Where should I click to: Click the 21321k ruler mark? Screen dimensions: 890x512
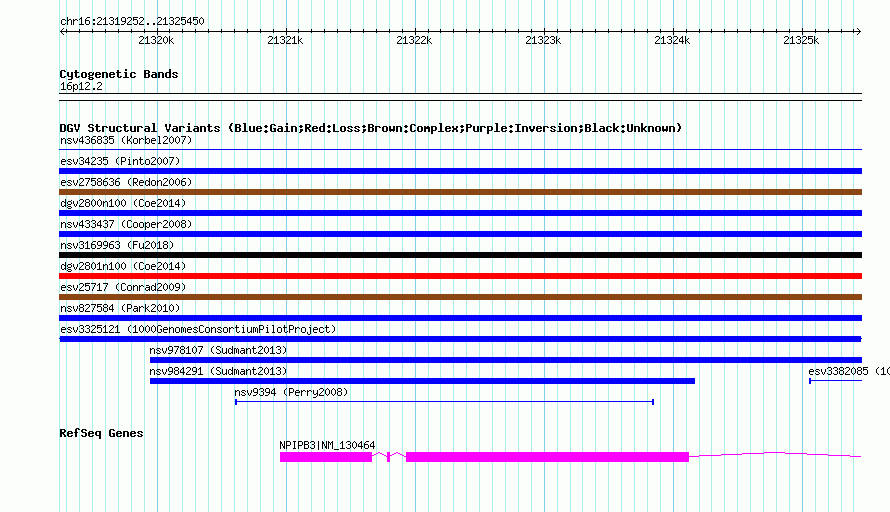click(285, 40)
